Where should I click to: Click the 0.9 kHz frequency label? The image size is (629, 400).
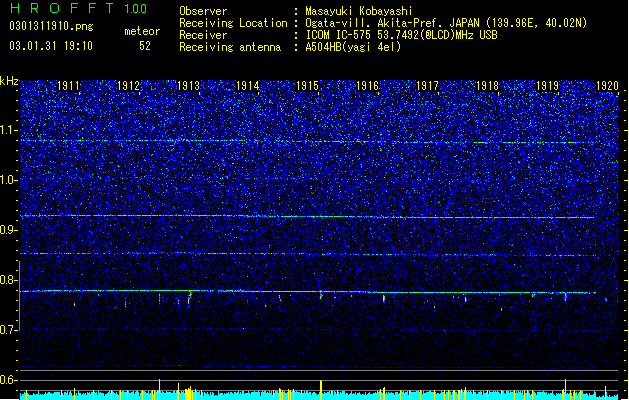pos(9,230)
